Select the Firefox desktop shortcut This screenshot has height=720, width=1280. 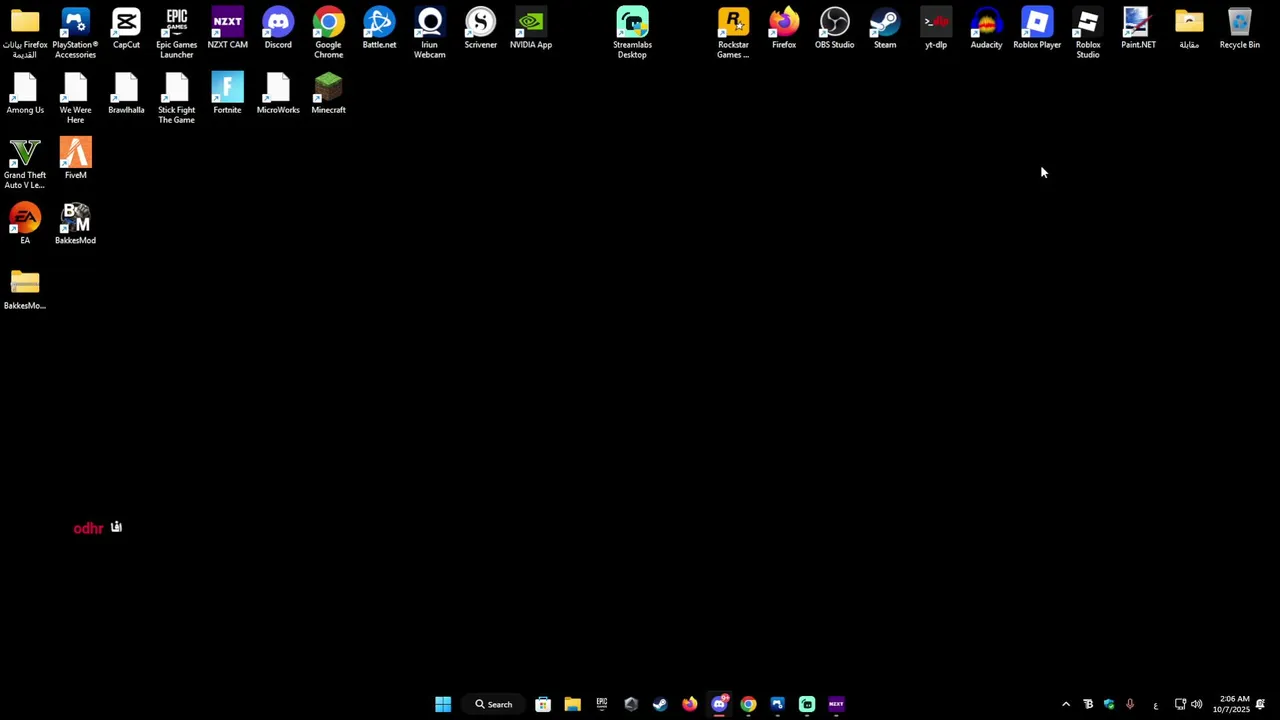point(784,28)
